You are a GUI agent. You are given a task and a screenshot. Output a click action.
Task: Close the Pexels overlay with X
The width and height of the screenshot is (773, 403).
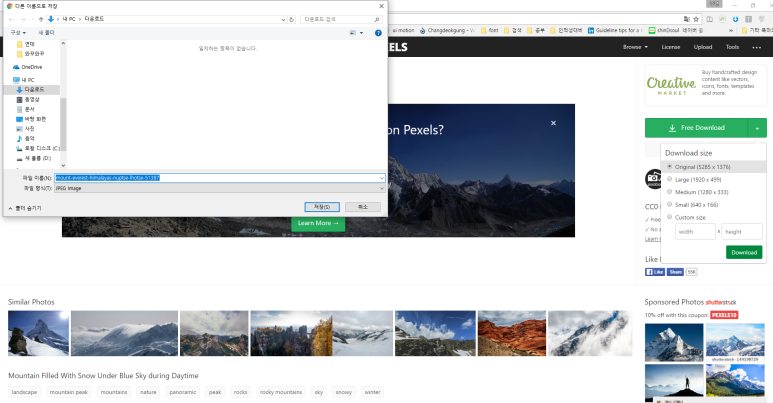tap(553, 123)
